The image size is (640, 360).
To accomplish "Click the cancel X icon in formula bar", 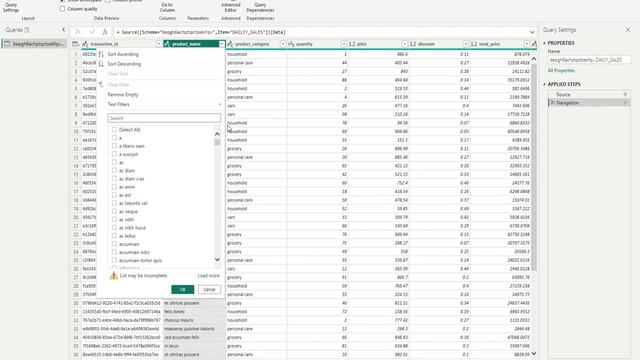I will [78, 32].
